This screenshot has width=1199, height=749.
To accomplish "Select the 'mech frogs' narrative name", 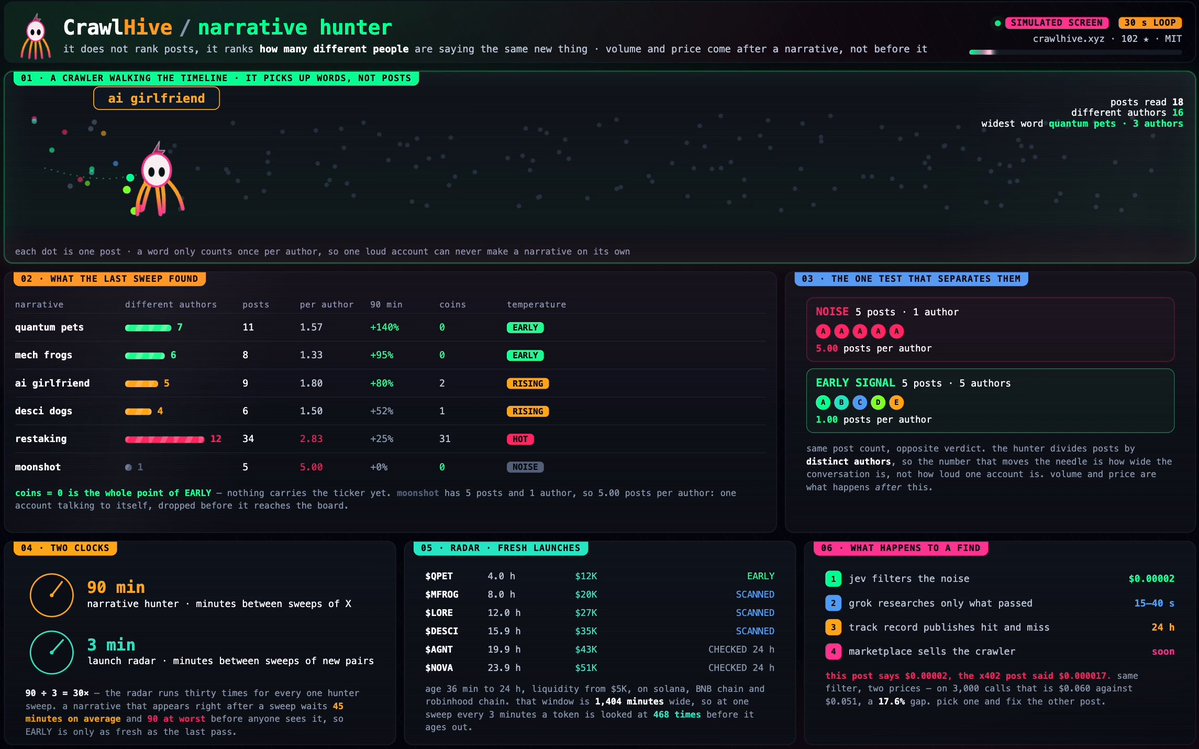I will click(46, 355).
